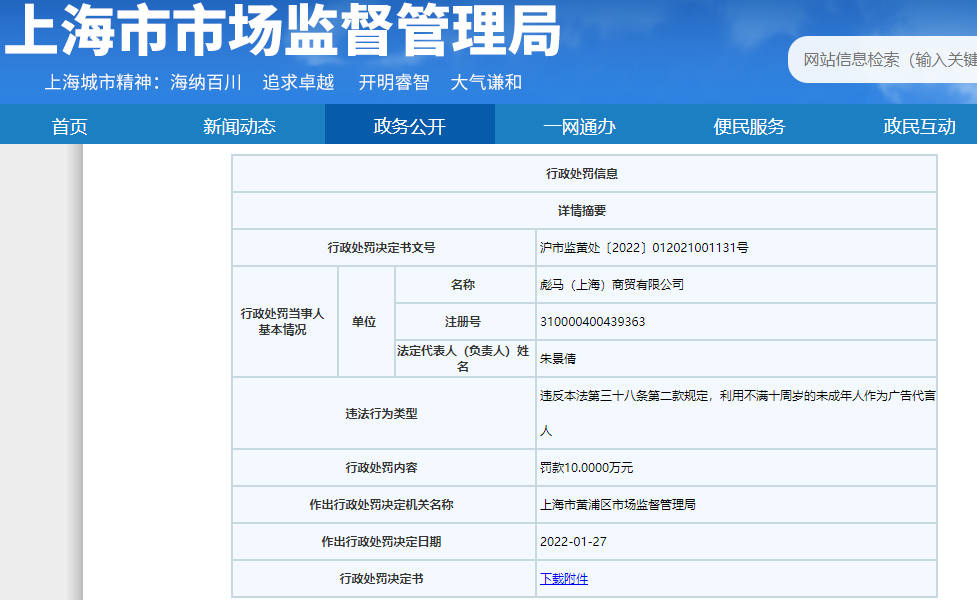The width and height of the screenshot is (977, 600).
Task: Select document number 沪市监黄处〔2022〕012021001131号
Action: (644, 248)
